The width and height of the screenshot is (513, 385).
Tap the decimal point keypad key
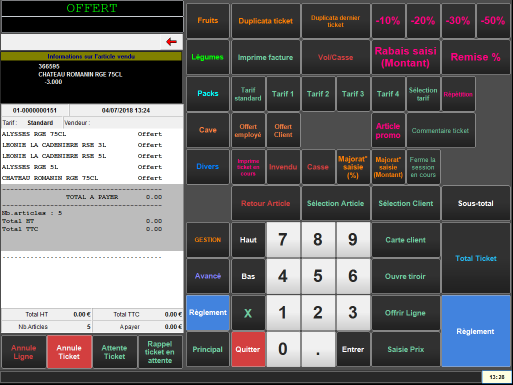pos(318,349)
